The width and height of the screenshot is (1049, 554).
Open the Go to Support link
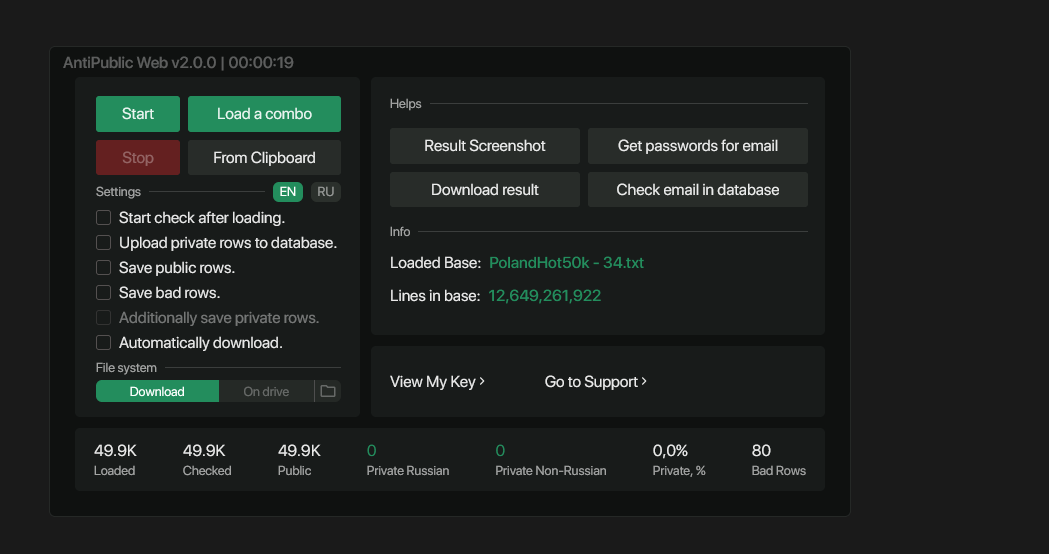click(595, 381)
